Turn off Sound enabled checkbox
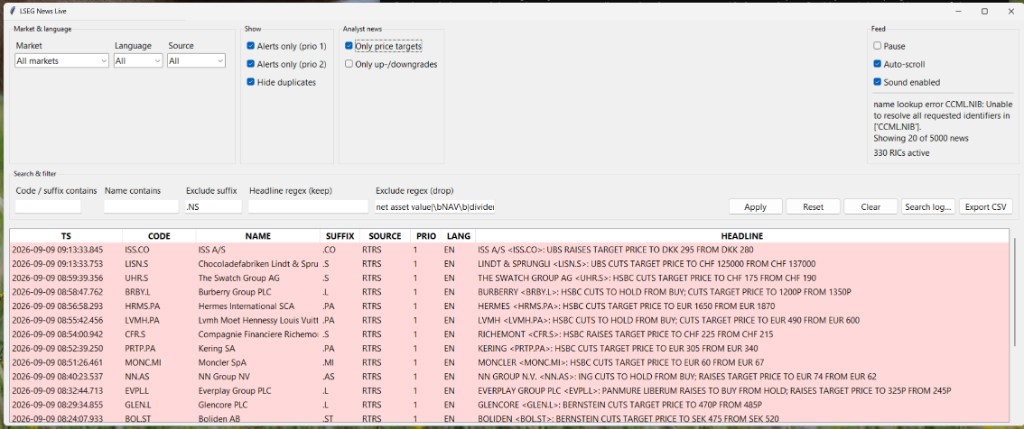Viewport: 1024px width, 429px height. (x=878, y=82)
